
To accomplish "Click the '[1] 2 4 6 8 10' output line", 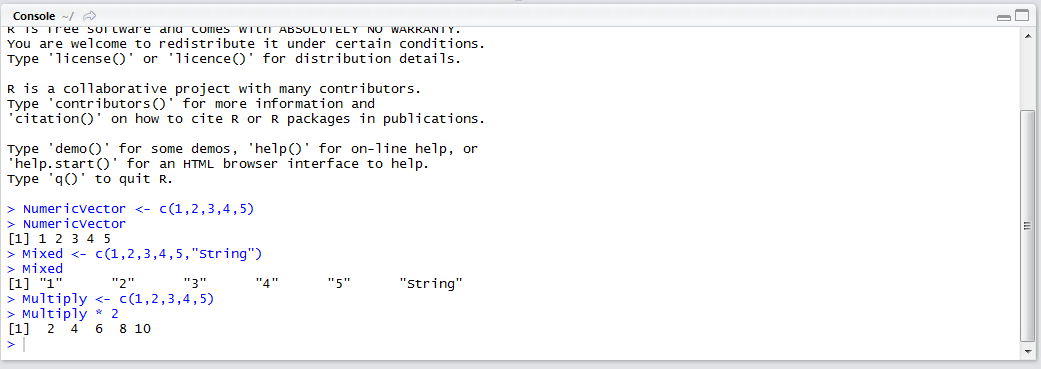I will [x=79, y=329].
